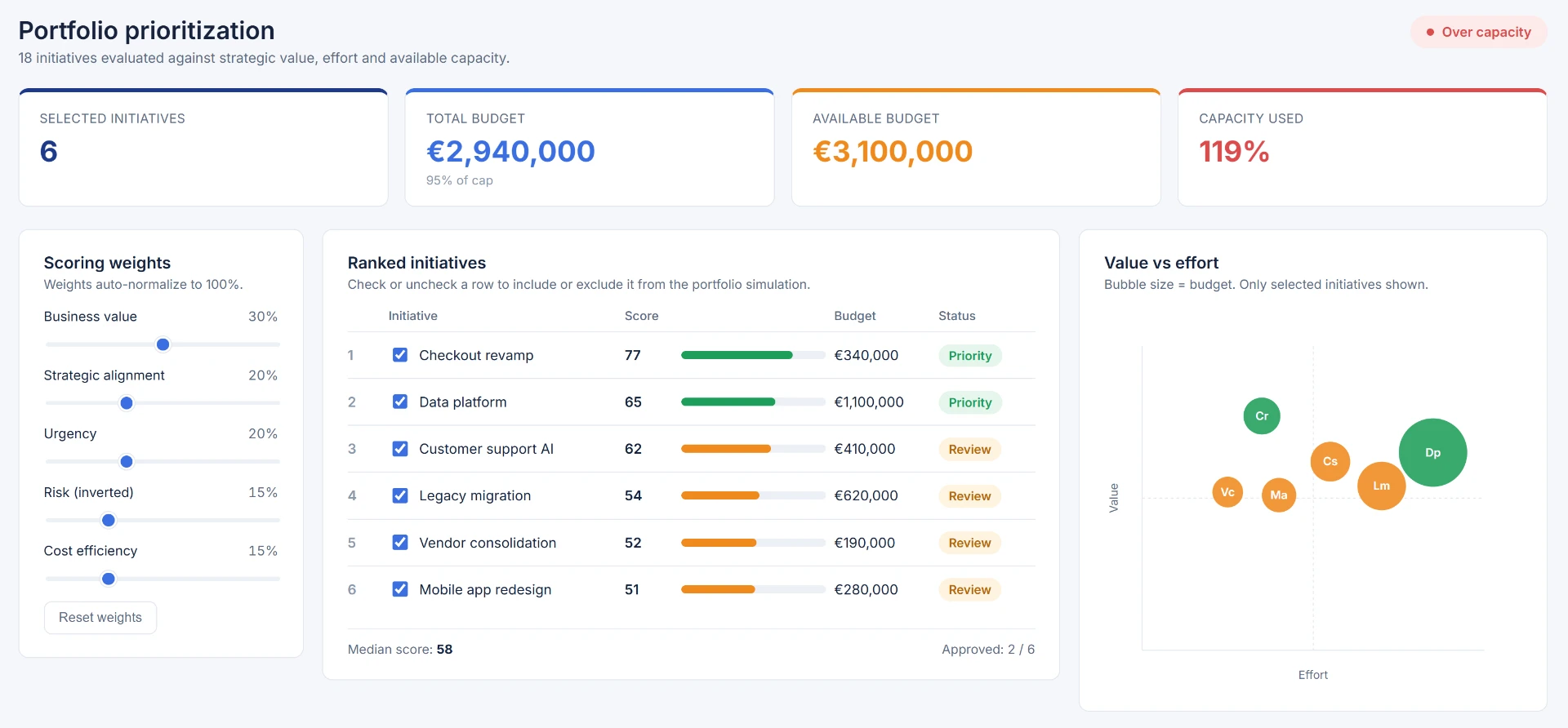Click the Score column header
The width and height of the screenshot is (1568, 728).
(x=641, y=316)
